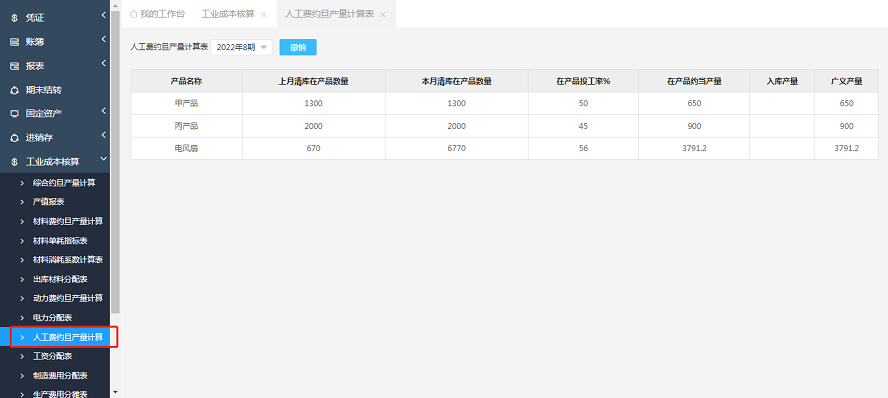The height and width of the screenshot is (398, 888).
Task: Click the 上月清库在产品数量 column header
Action: click(314, 81)
